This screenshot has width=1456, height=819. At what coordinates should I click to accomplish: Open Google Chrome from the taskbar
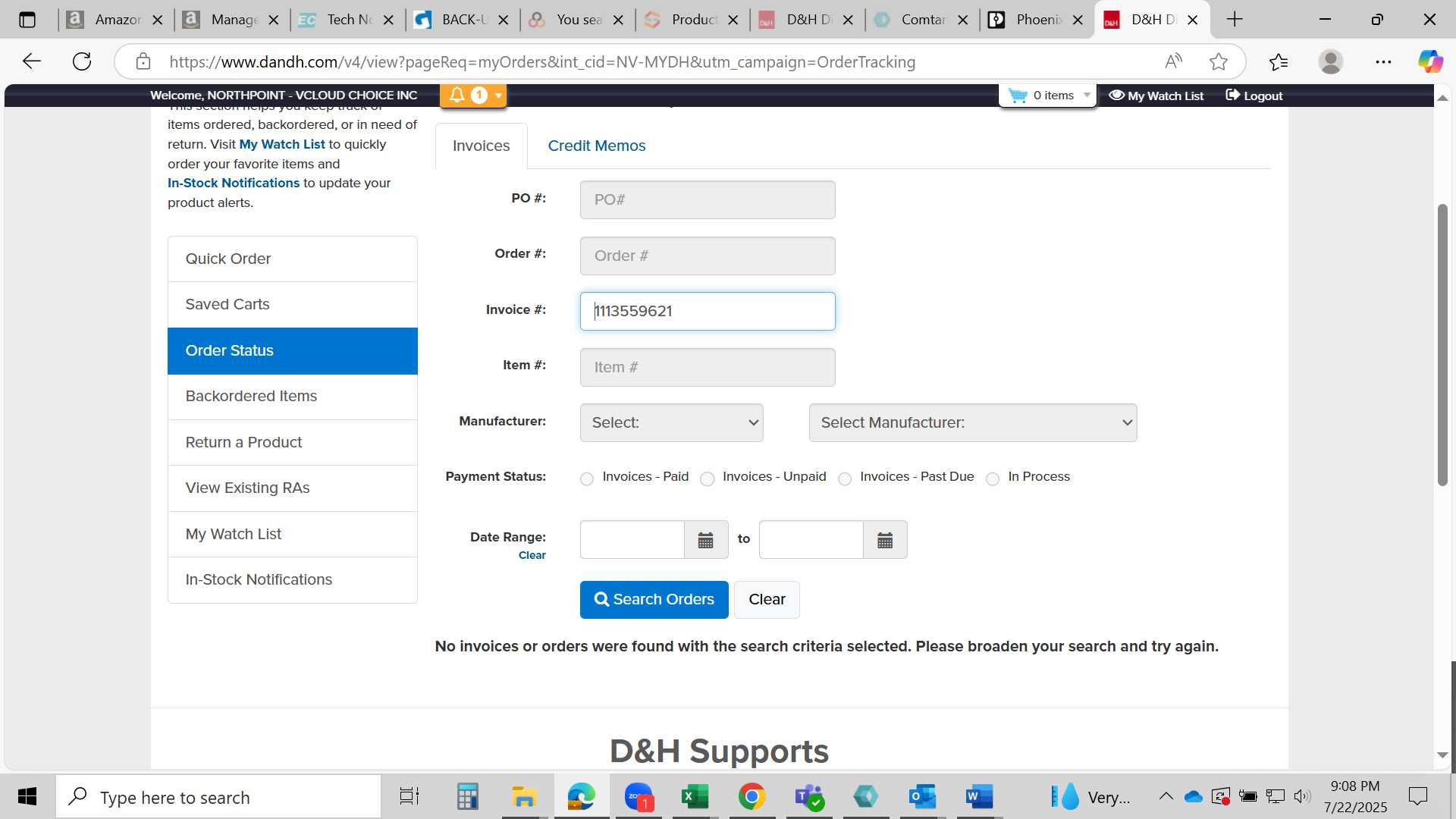(x=752, y=797)
